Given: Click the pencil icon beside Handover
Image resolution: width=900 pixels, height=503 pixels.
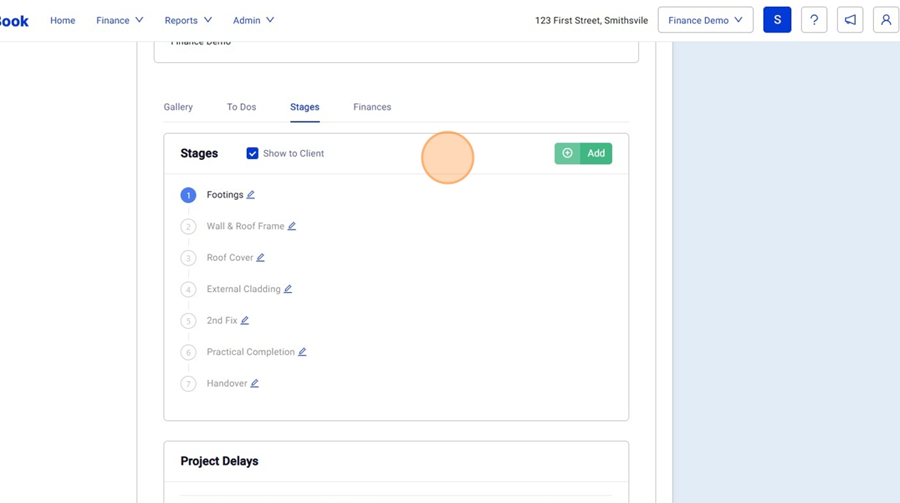Looking at the screenshot, I should (x=255, y=384).
